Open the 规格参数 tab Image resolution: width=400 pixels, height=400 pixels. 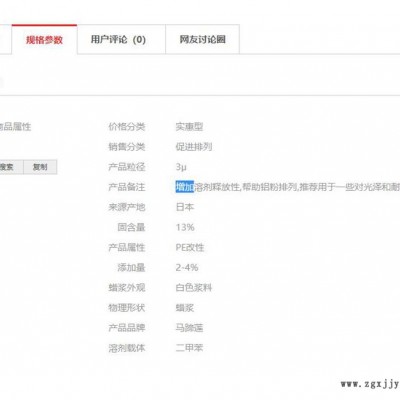44,39
